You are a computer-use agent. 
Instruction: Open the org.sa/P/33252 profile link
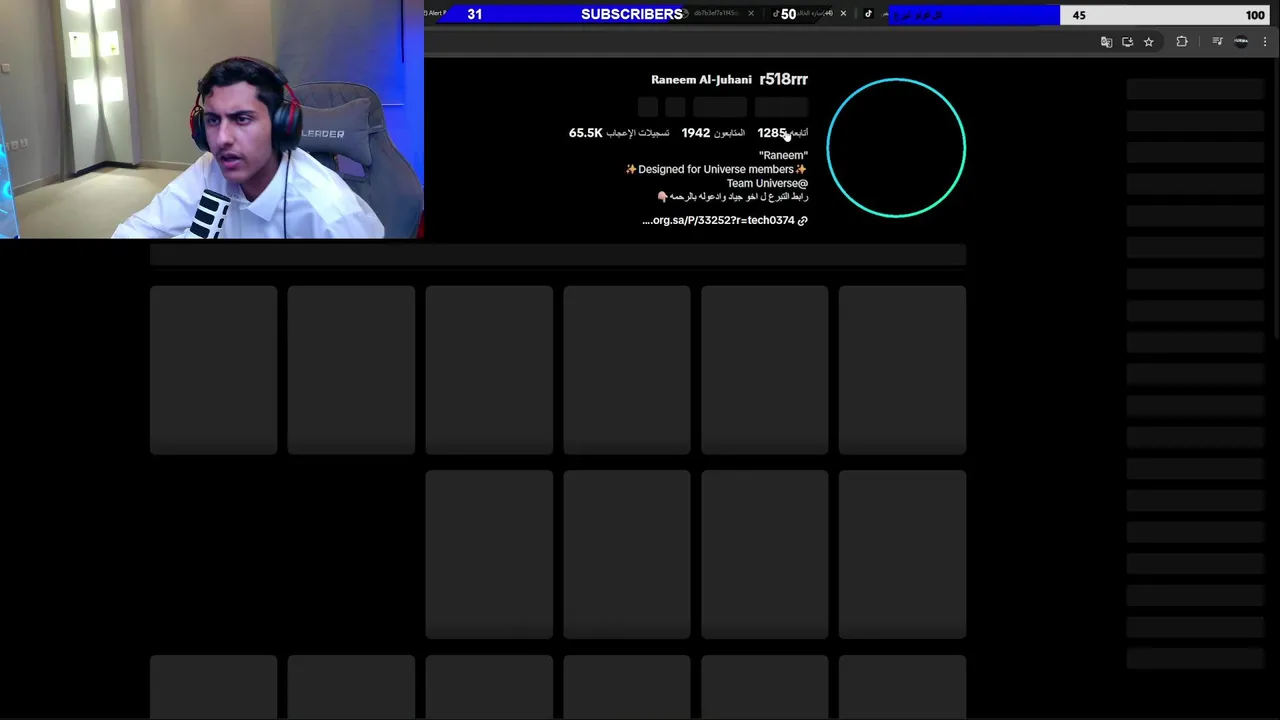(x=719, y=220)
